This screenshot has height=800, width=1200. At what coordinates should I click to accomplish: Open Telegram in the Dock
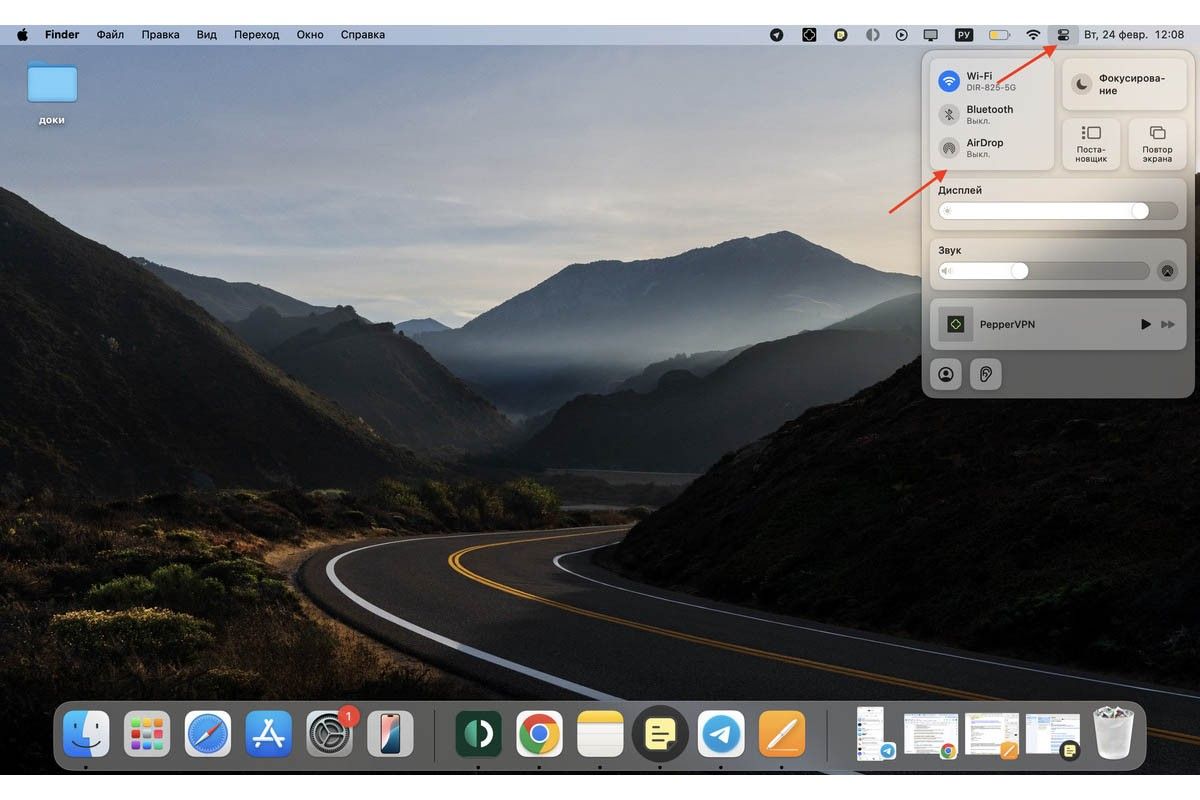tap(721, 736)
